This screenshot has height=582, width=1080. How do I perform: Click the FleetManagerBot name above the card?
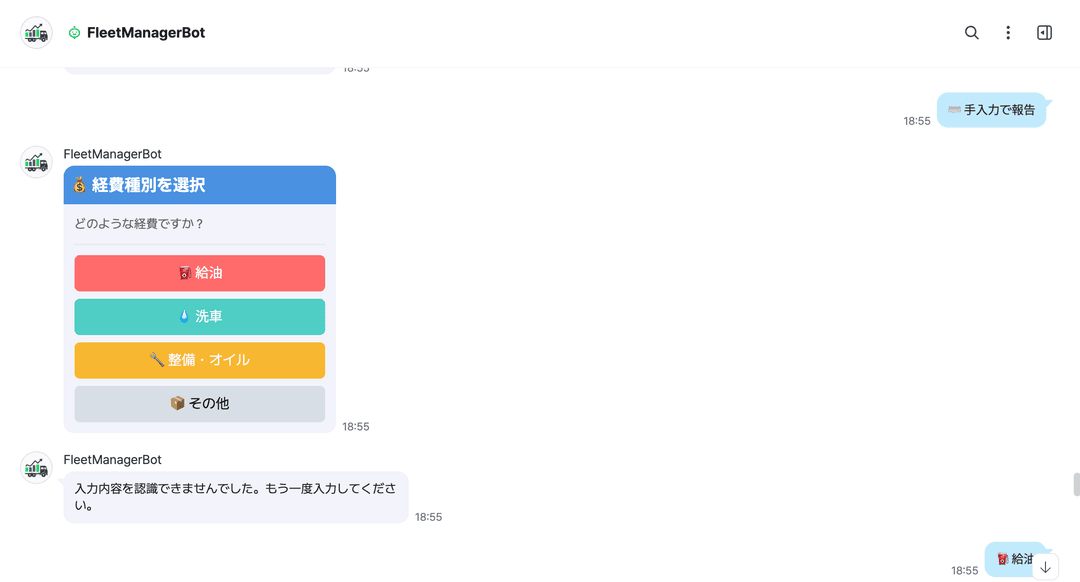[x=112, y=153]
